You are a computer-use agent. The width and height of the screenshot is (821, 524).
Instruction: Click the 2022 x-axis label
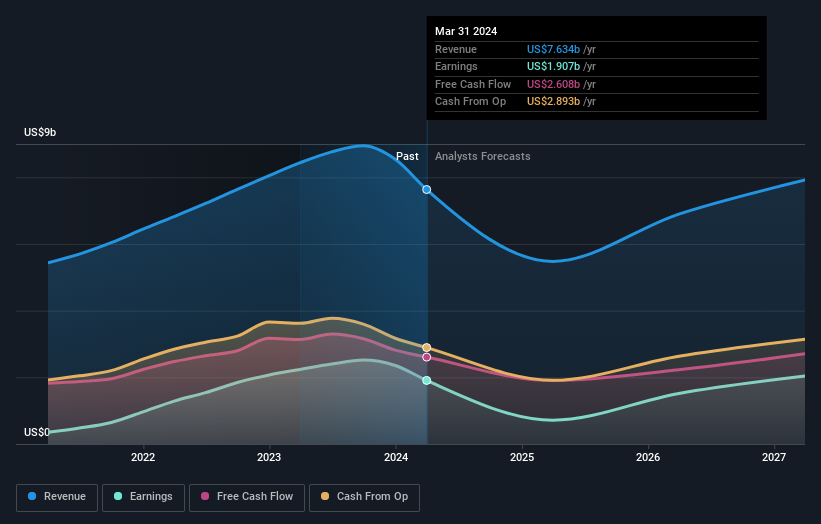143,457
